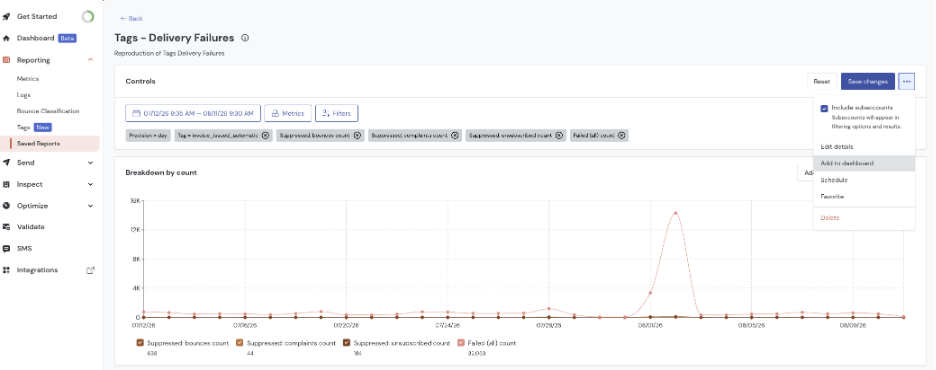Toggle Failed (all) count legend checkbox
The height and width of the screenshot is (370, 936).
pyautogui.click(x=461, y=343)
